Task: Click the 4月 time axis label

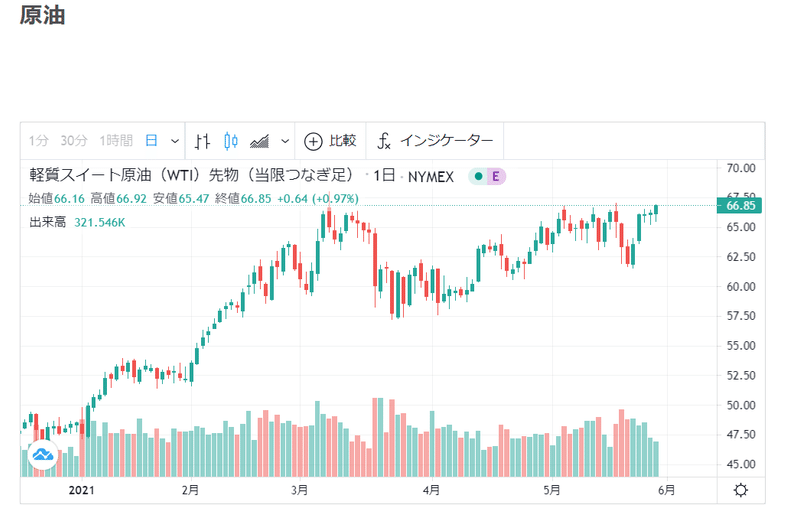Action: (x=432, y=490)
